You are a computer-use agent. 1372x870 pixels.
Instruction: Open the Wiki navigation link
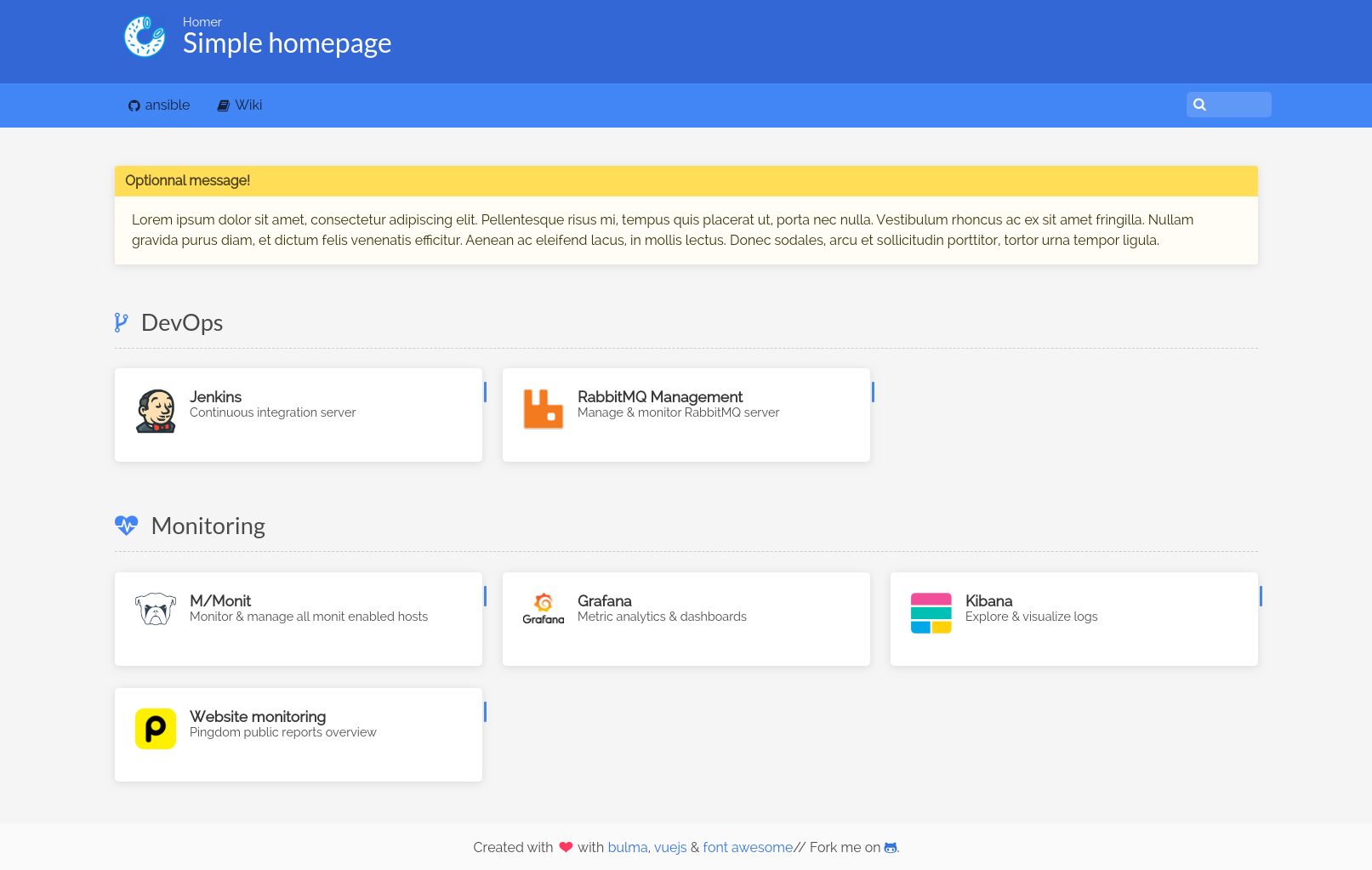[240, 105]
